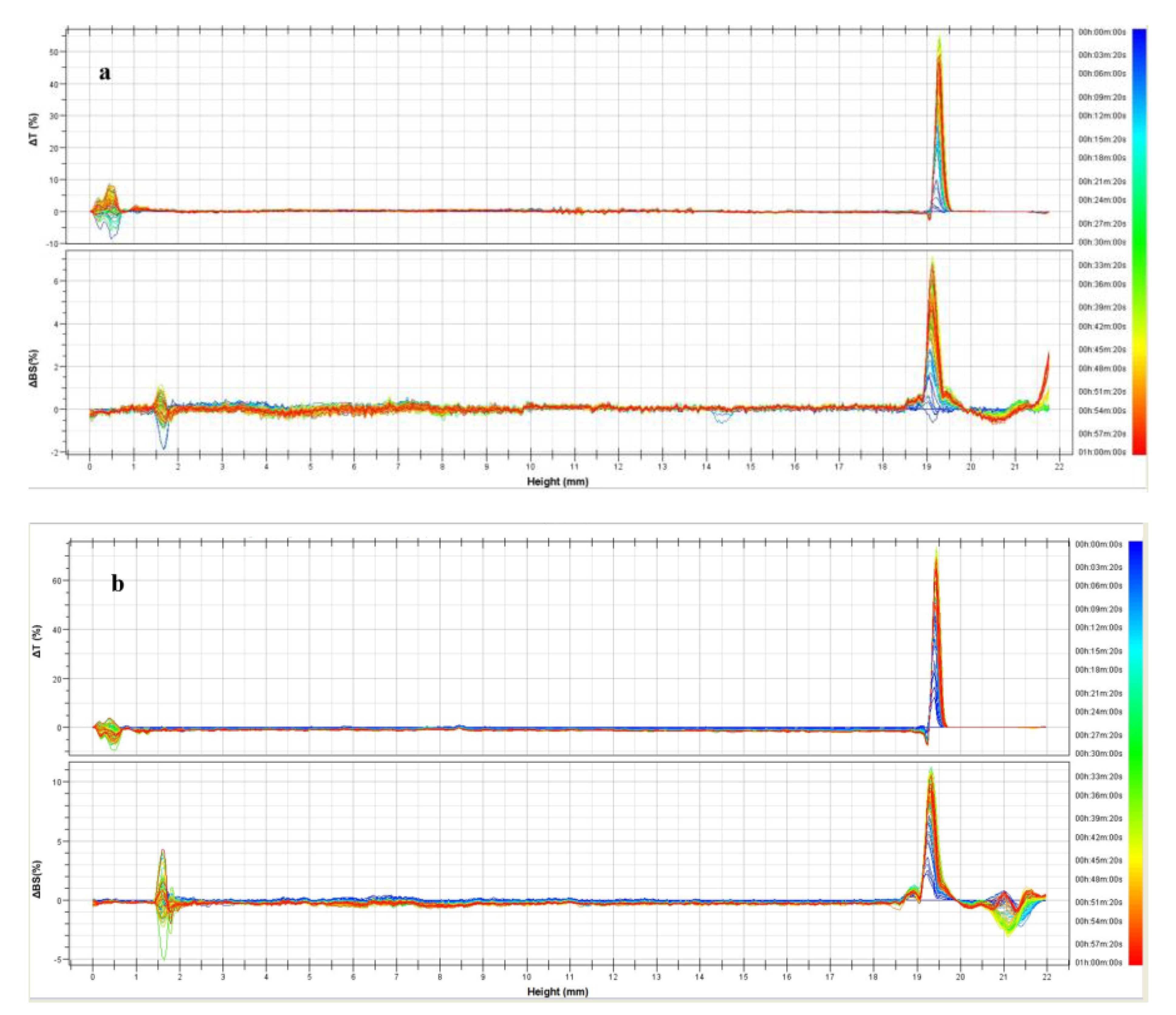Click x-axis tick 22 under panel b

(1047, 977)
